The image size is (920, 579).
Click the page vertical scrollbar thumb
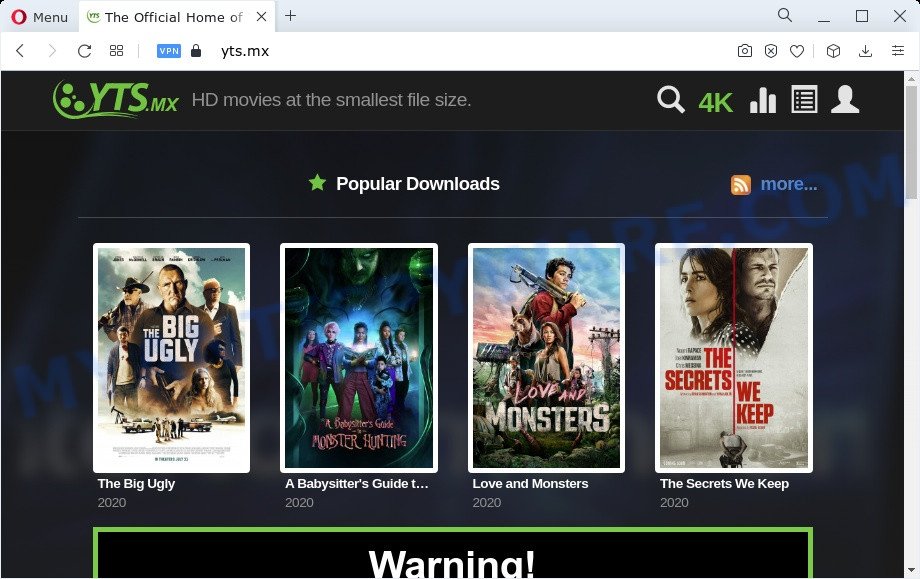click(x=911, y=143)
